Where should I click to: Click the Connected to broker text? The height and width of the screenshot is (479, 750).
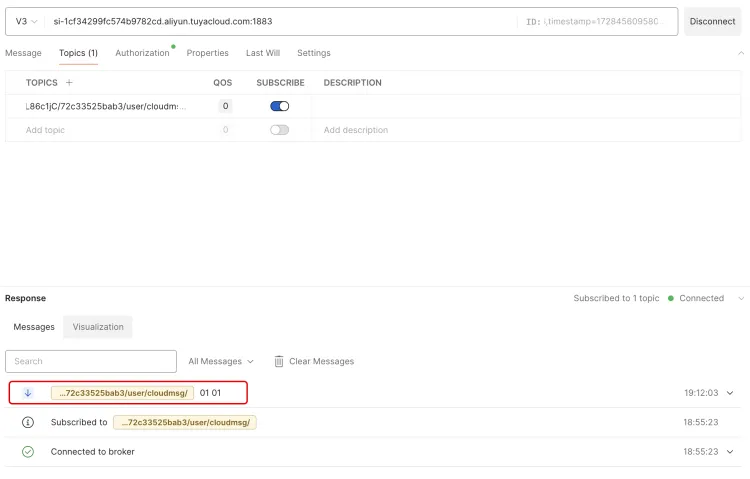(x=92, y=452)
